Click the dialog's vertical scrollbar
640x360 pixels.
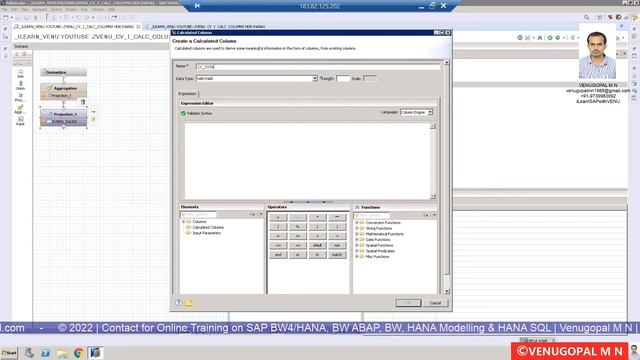[x=447, y=176]
